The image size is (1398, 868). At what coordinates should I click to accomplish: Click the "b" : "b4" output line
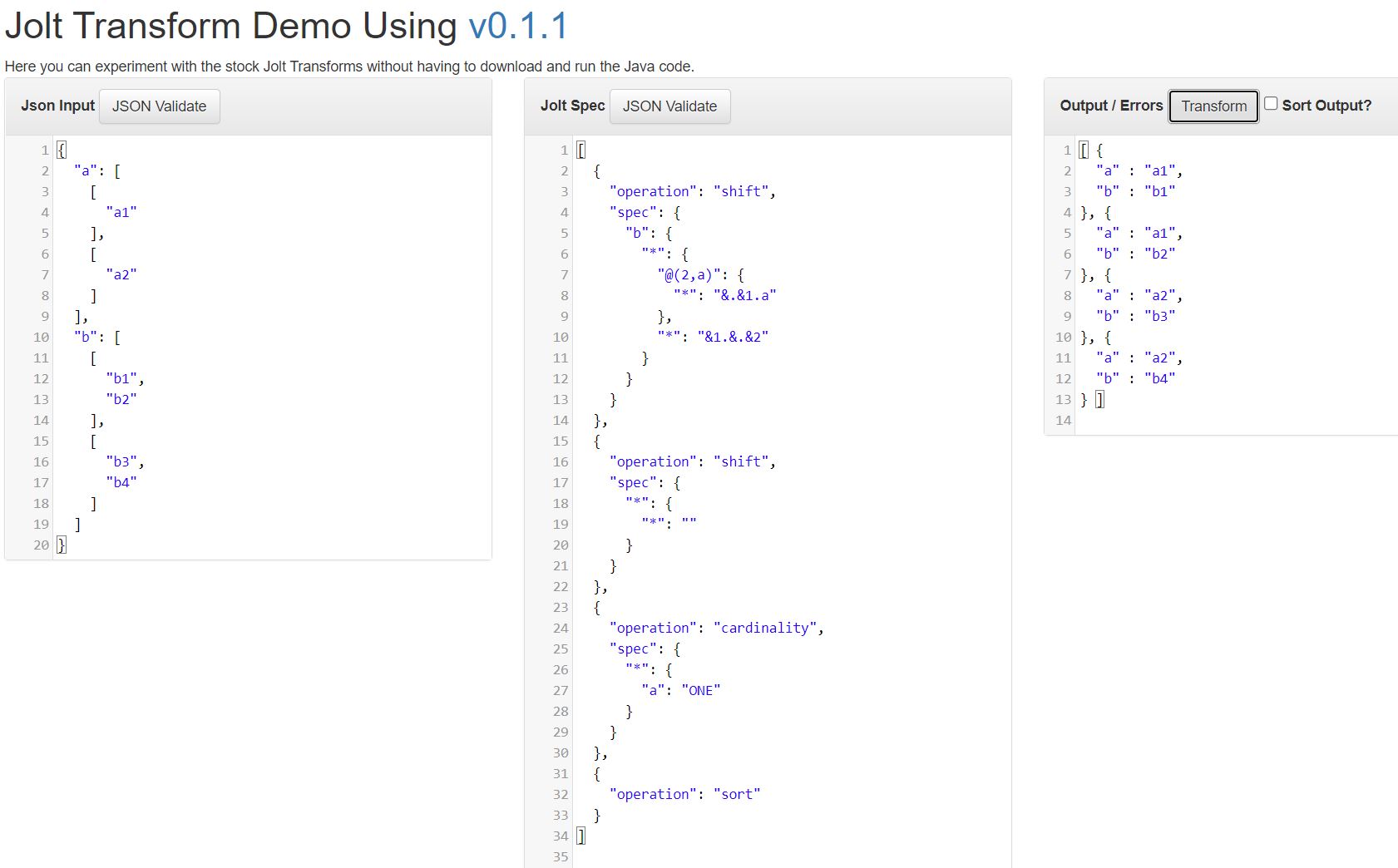coord(1136,378)
